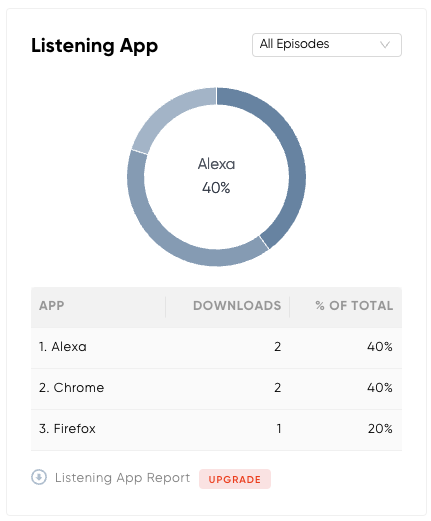Click the APP column header
This screenshot has height=521, width=431.
click(x=52, y=305)
